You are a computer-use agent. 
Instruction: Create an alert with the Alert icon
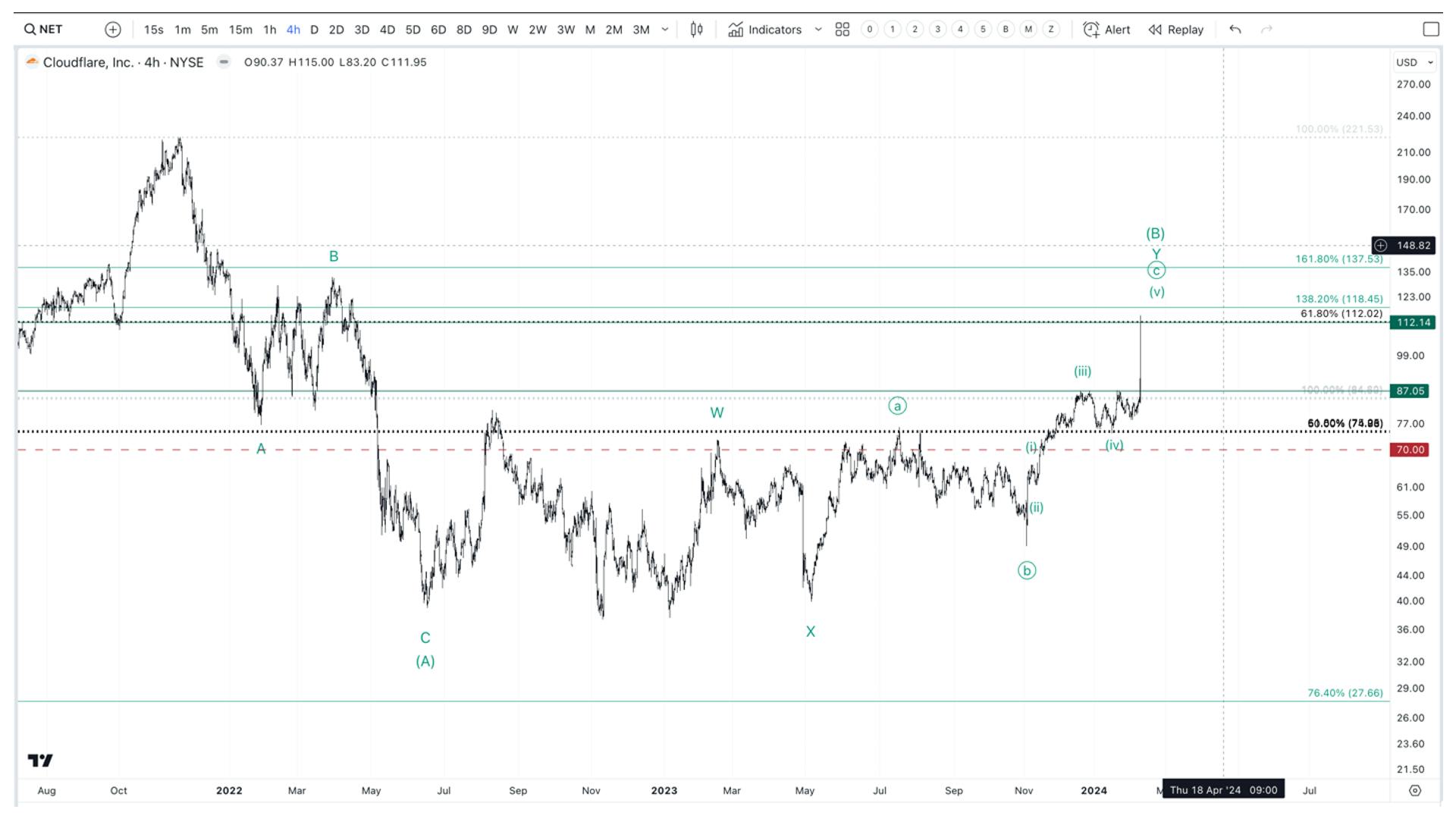(1106, 30)
